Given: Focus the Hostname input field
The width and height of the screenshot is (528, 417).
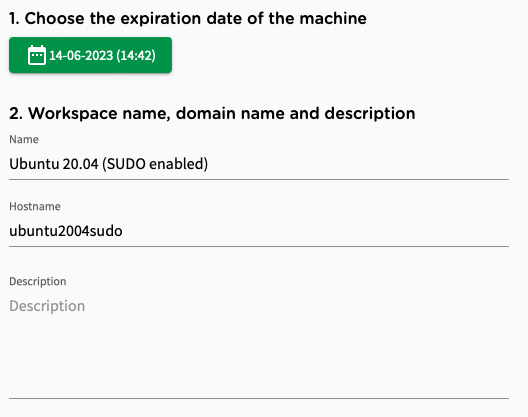Looking at the screenshot, I should [x=259, y=231].
